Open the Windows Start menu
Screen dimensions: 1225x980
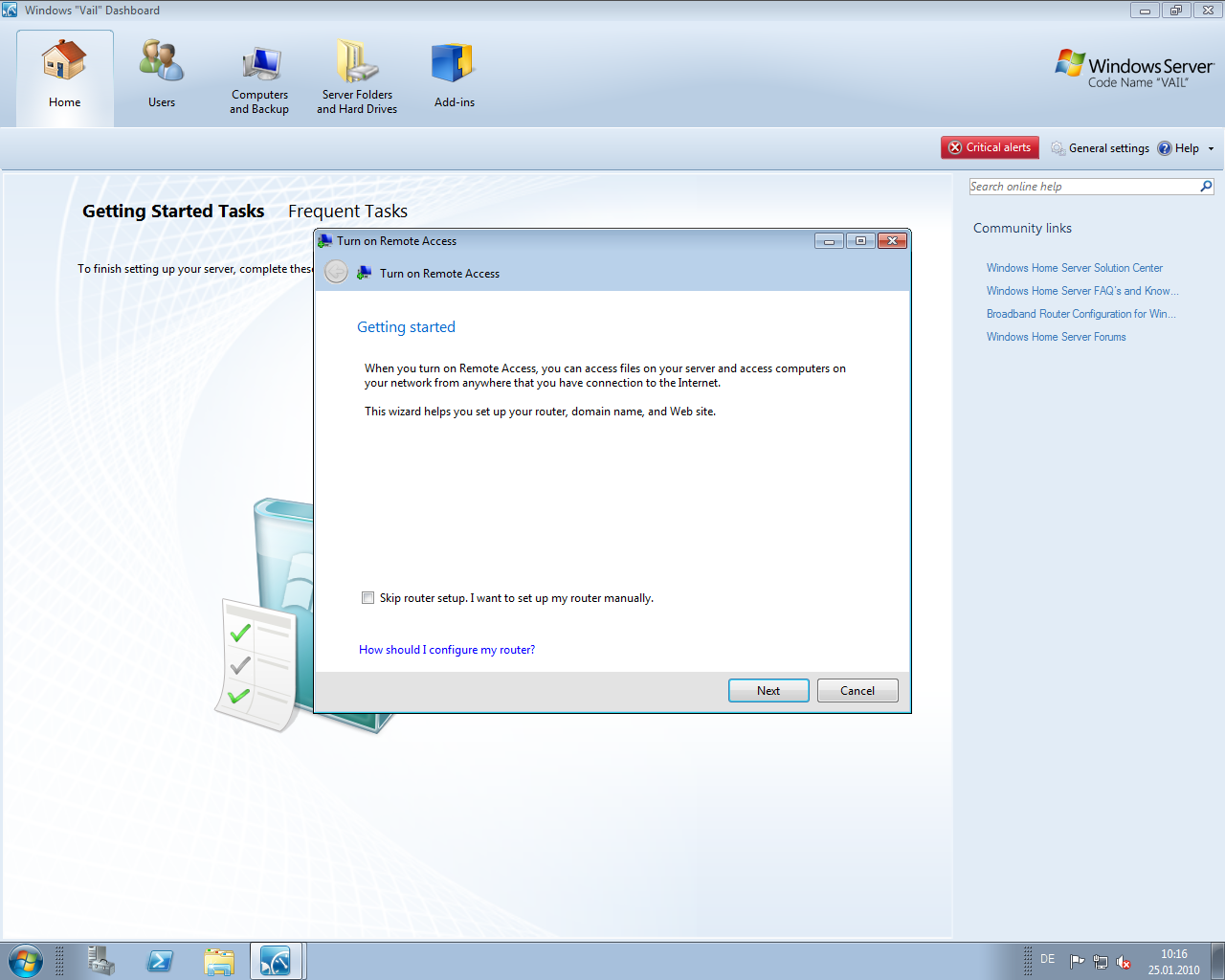point(25,961)
